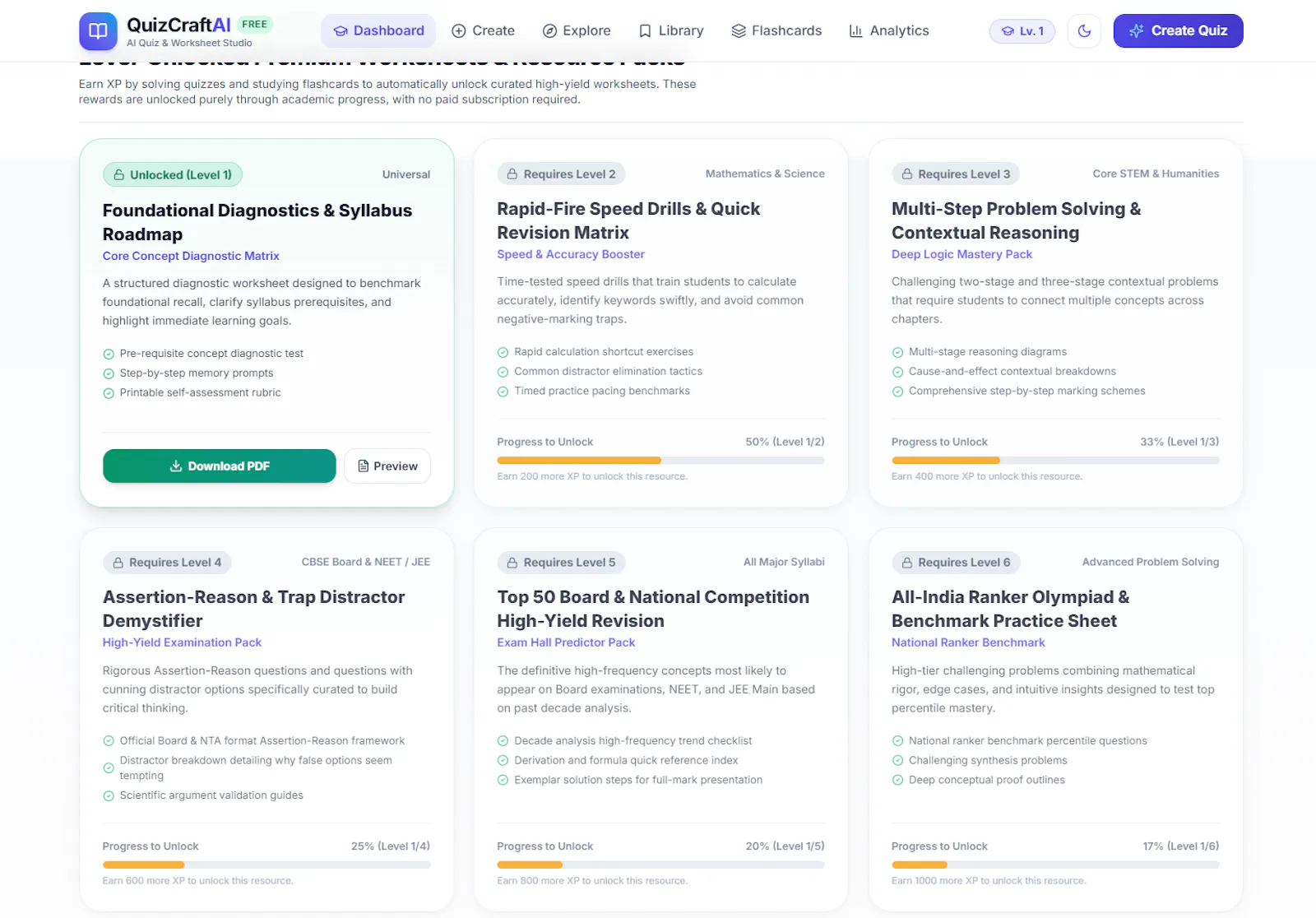Click the Requires Level 4 lock badge
This screenshot has width=1316, height=918.
167,562
